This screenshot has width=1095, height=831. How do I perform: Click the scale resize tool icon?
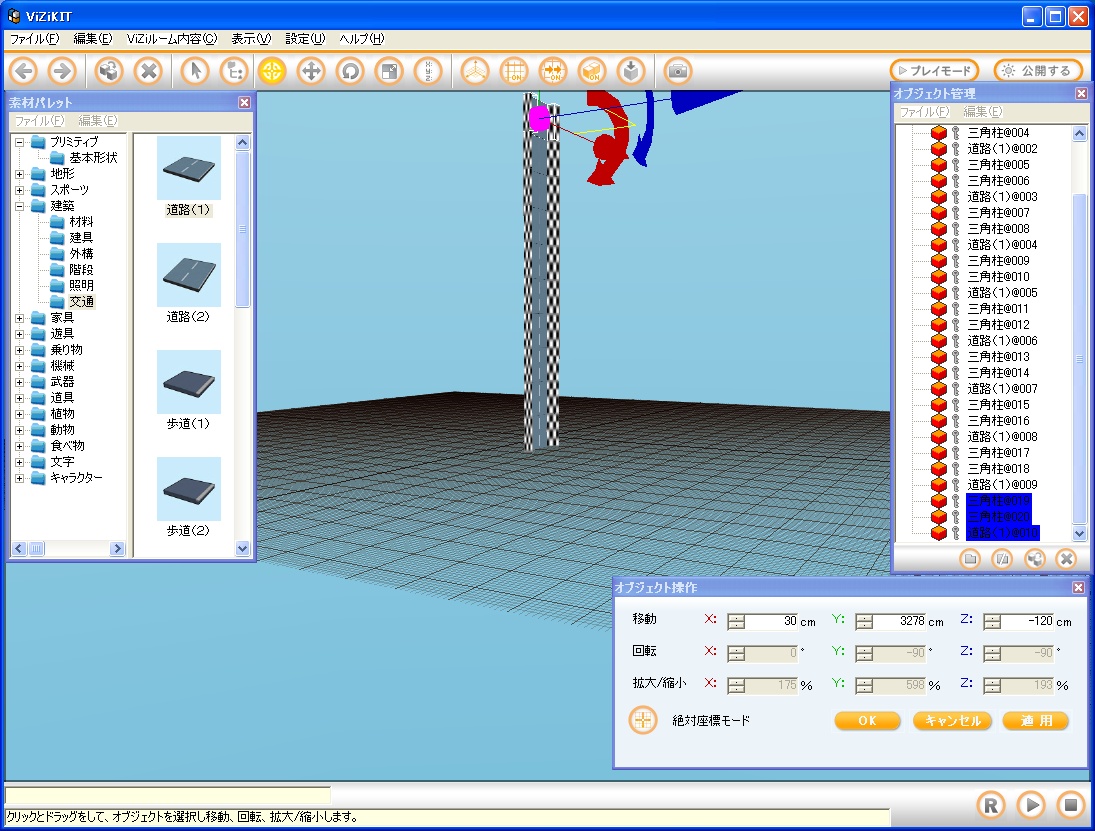[x=388, y=71]
